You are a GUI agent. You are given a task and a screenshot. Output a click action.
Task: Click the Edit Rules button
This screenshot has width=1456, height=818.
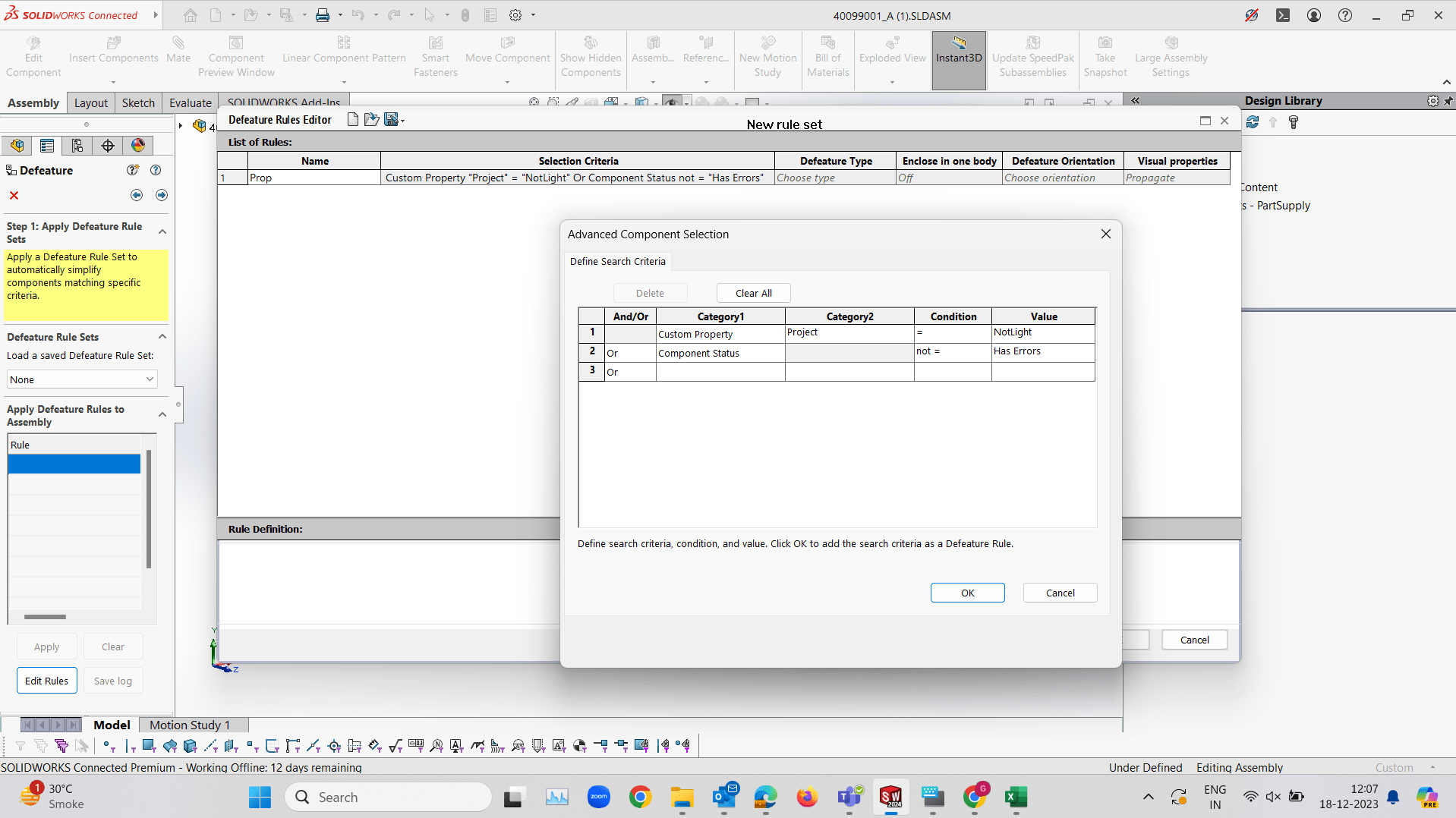pyautogui.click(x=46, y=681)
